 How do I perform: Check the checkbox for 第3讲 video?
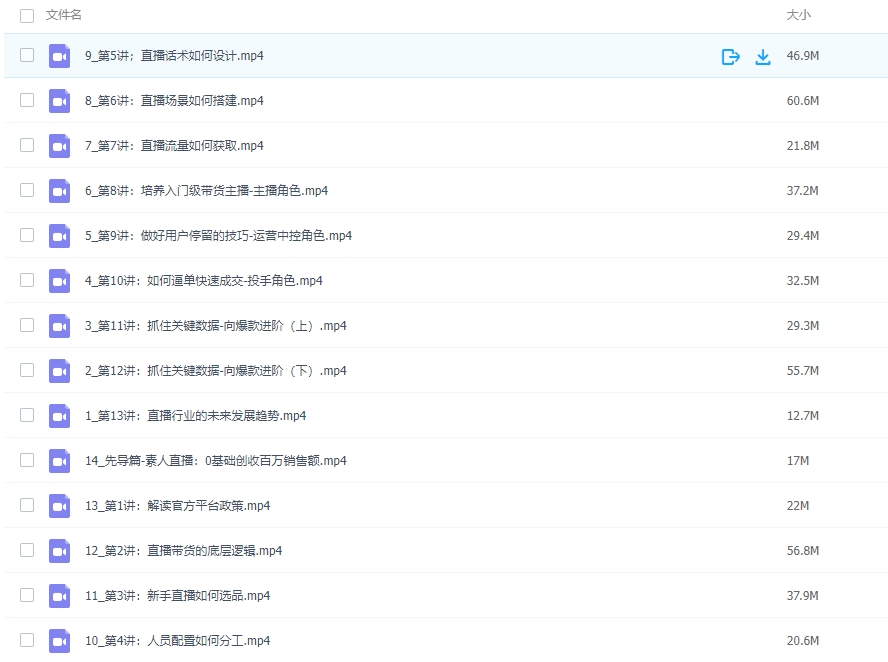tap(27, 595)
